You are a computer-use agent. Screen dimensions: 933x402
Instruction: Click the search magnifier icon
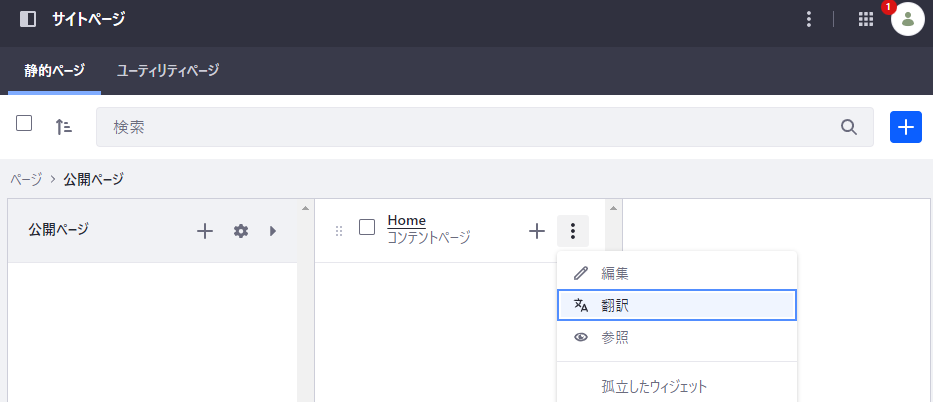[x=849, y=127]
